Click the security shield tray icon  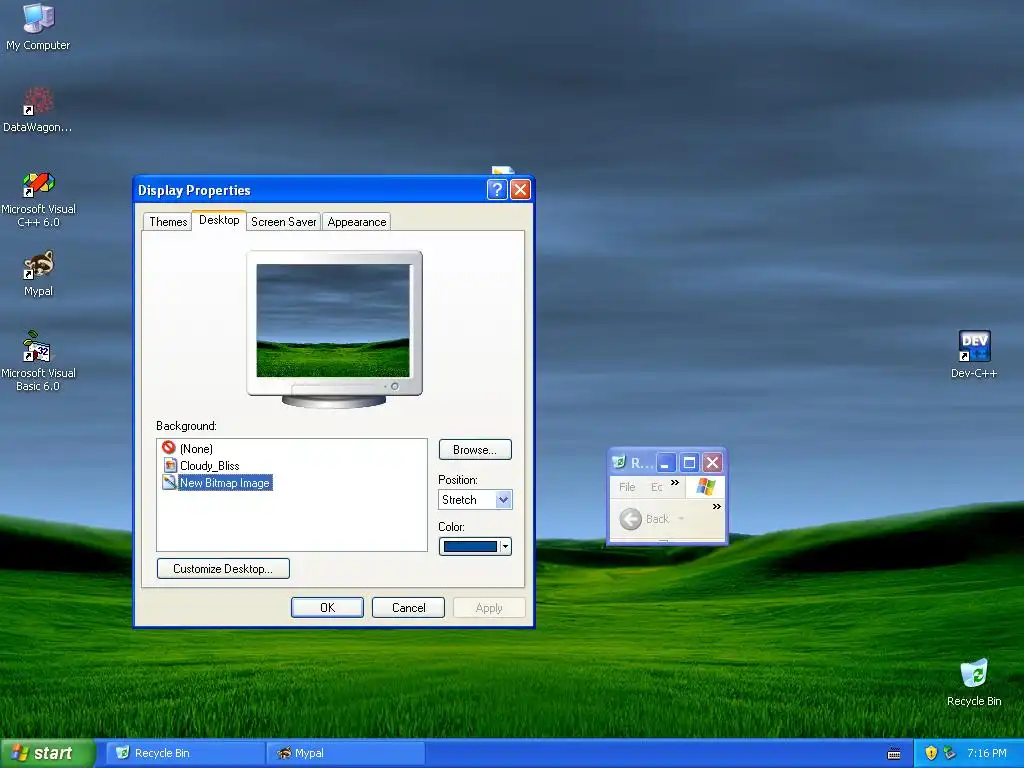click(931, 753)
